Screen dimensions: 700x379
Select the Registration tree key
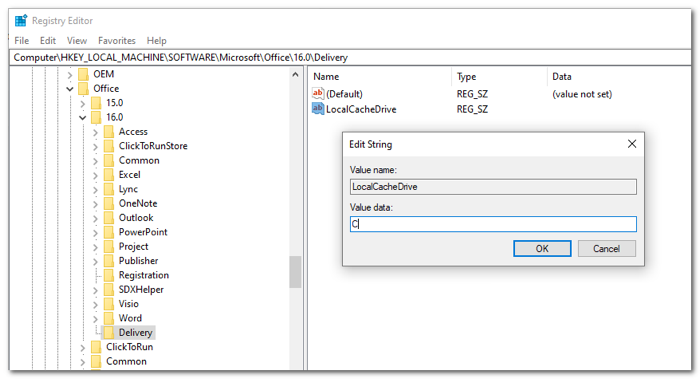pyautogui.click(x=144, y=275)
